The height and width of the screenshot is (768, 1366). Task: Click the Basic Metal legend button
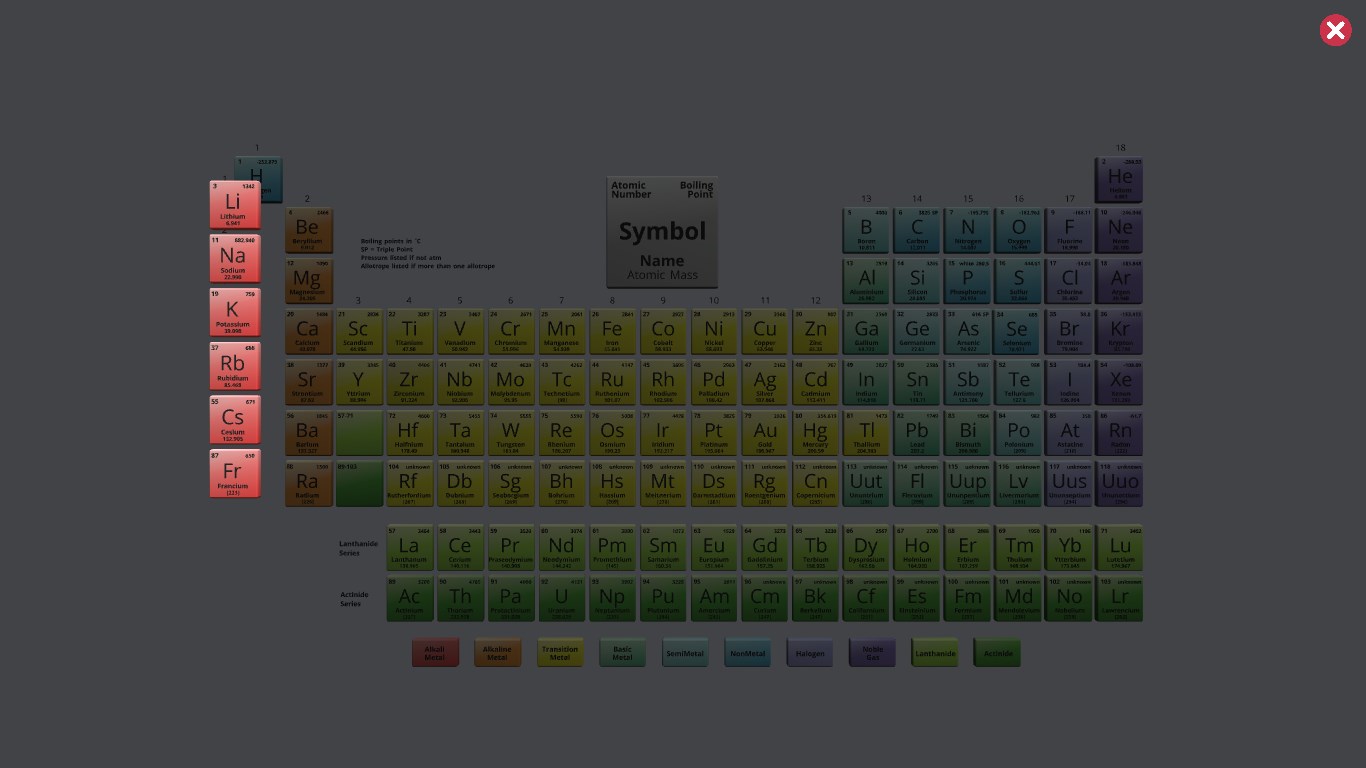622,653
